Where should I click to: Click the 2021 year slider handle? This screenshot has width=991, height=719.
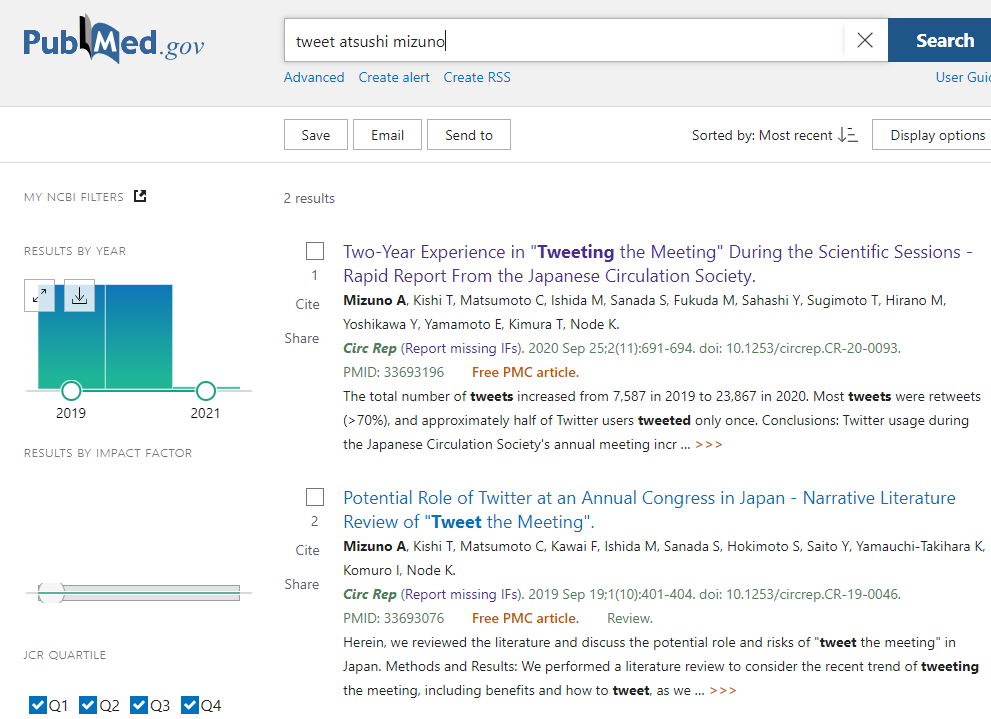206,391
